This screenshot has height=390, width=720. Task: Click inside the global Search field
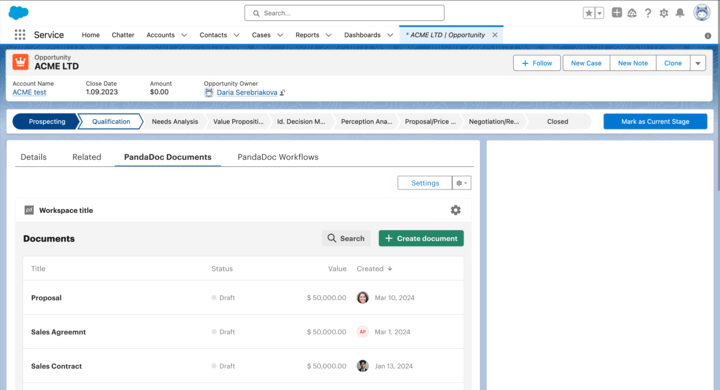[344, 13]
